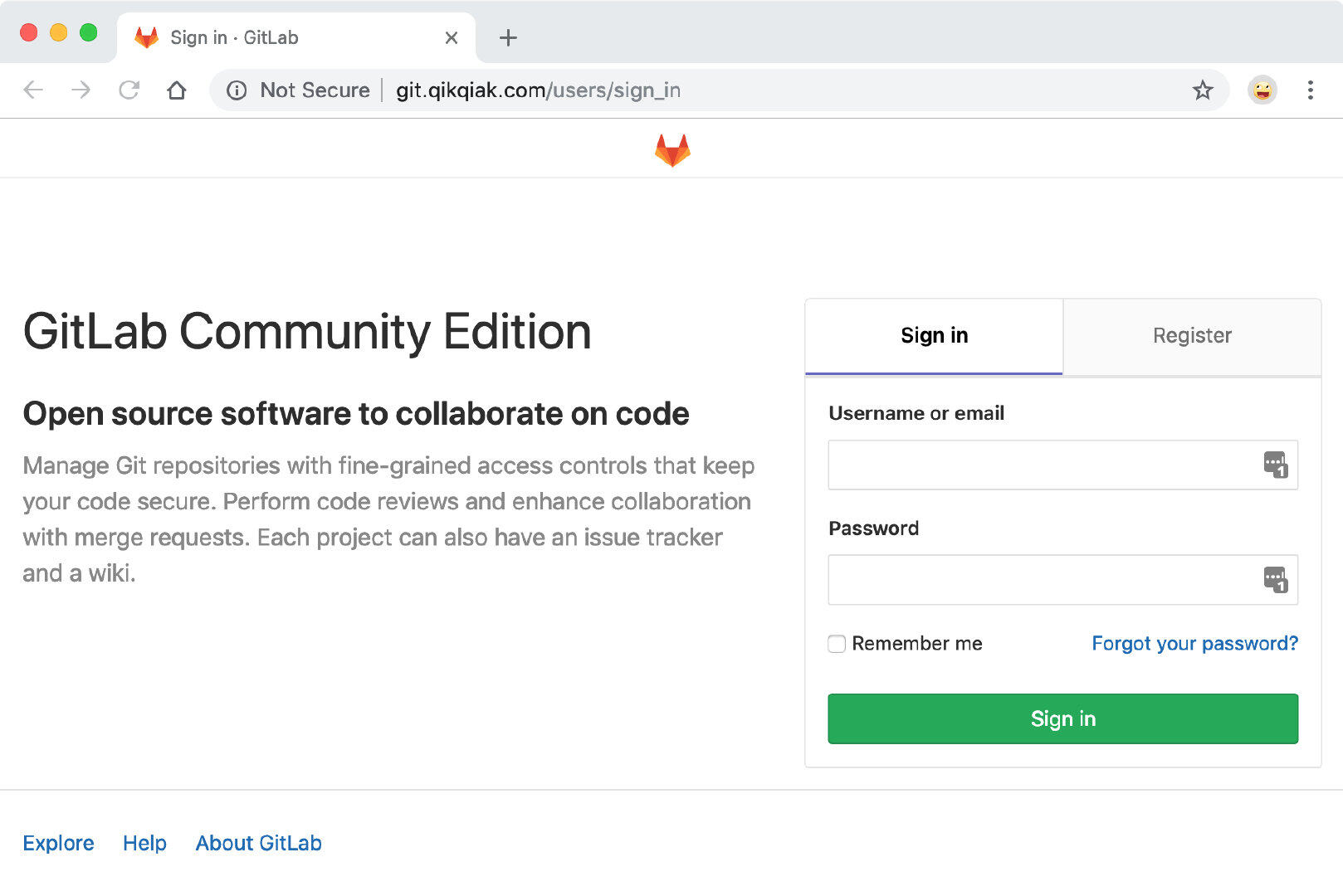Click the browser forward arrow
The height and width of the screenshot is (896, 1343).
coord(81,90)
